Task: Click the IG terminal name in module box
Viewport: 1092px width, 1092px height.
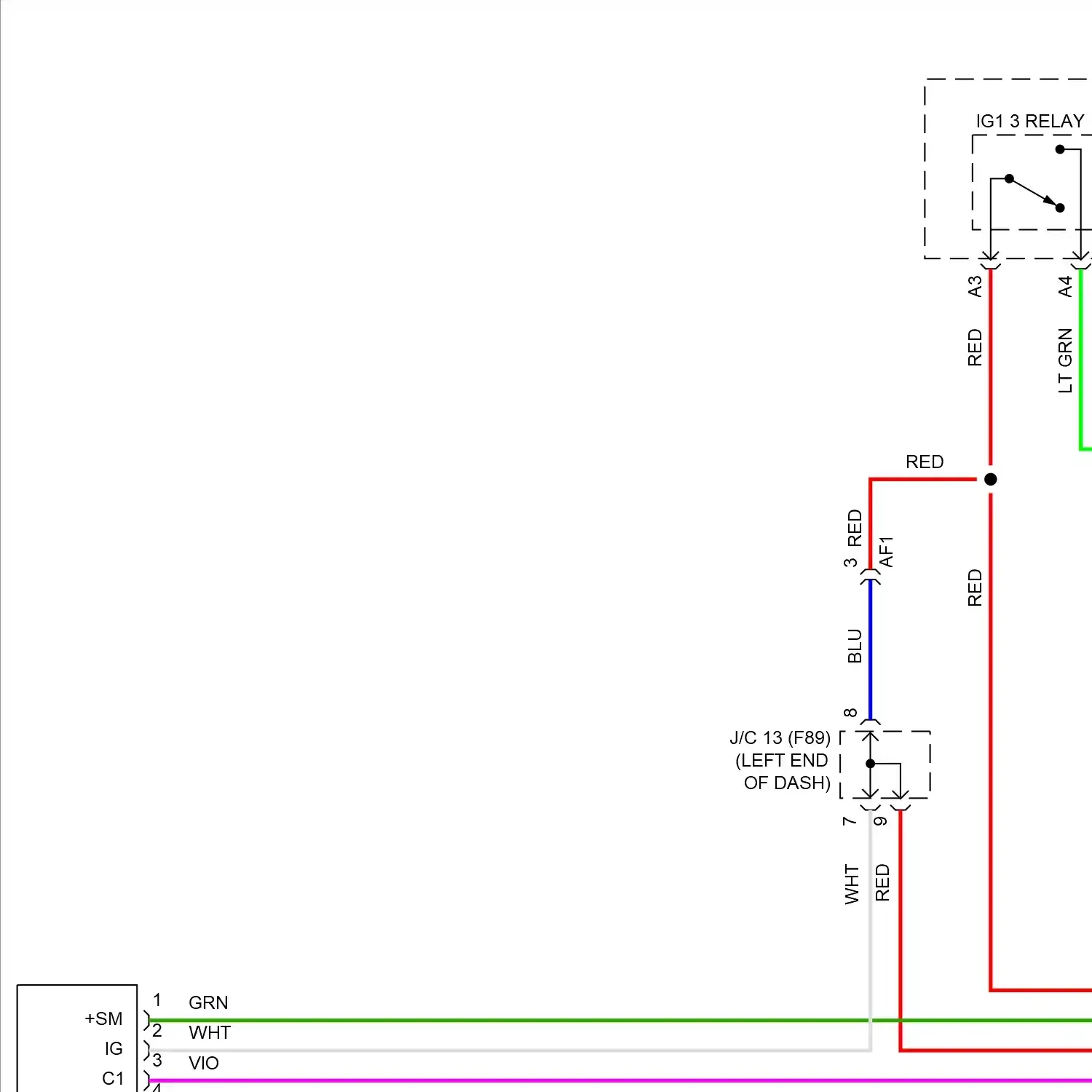Action: click(x=114, y=1048)
